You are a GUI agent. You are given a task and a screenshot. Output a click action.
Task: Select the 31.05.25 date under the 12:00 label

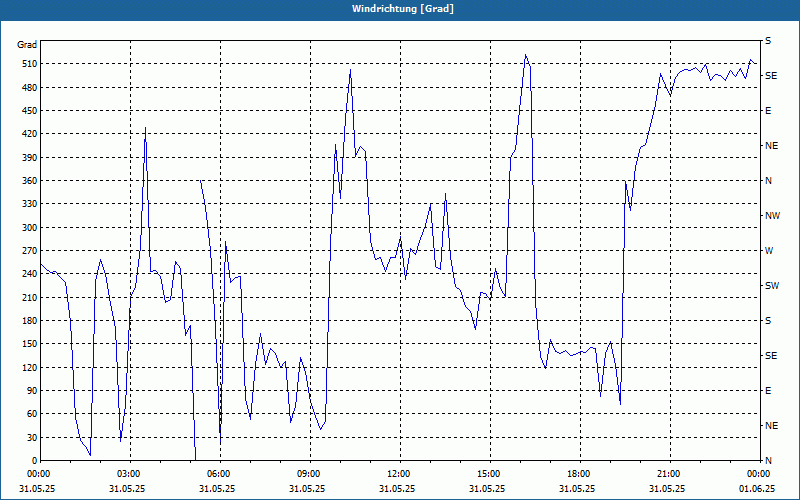tap(397, 488)
